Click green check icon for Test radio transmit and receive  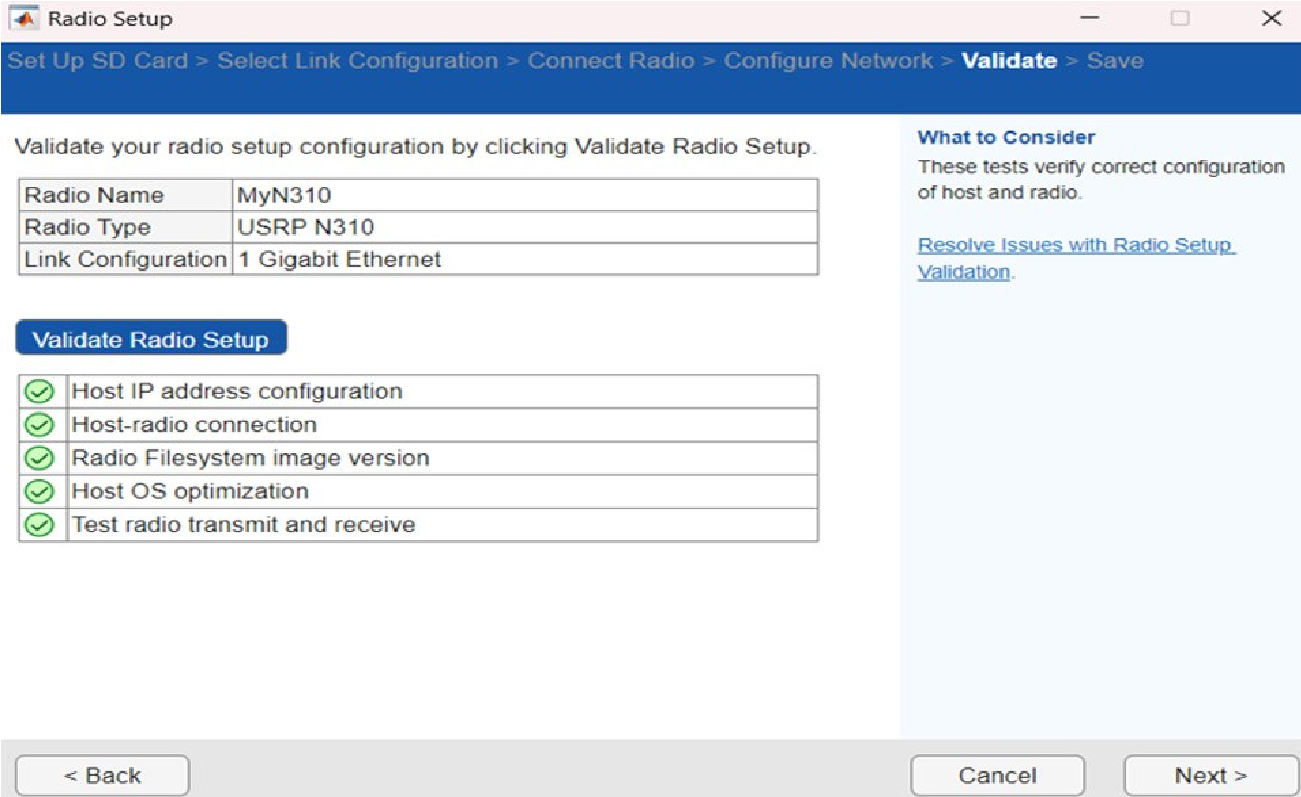pyautogui.click(x=40, y=524)
